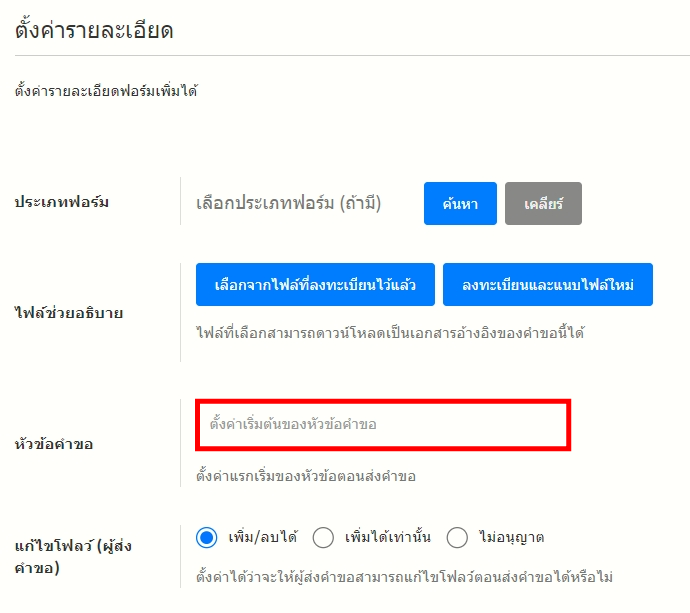This screenshot has width=690, height=613.
Task: Click the flow-editing hint below the radio buttons
Action: point(404,577)
